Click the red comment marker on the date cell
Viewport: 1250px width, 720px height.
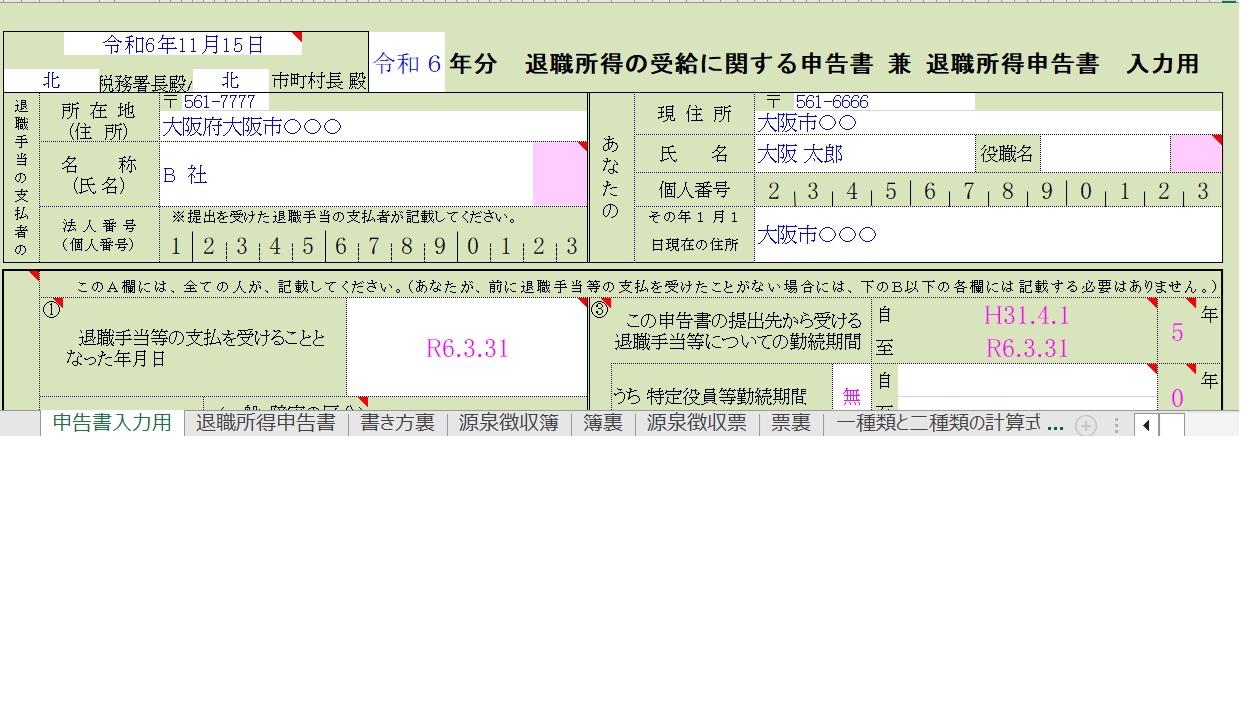click(x=297, y=33)
